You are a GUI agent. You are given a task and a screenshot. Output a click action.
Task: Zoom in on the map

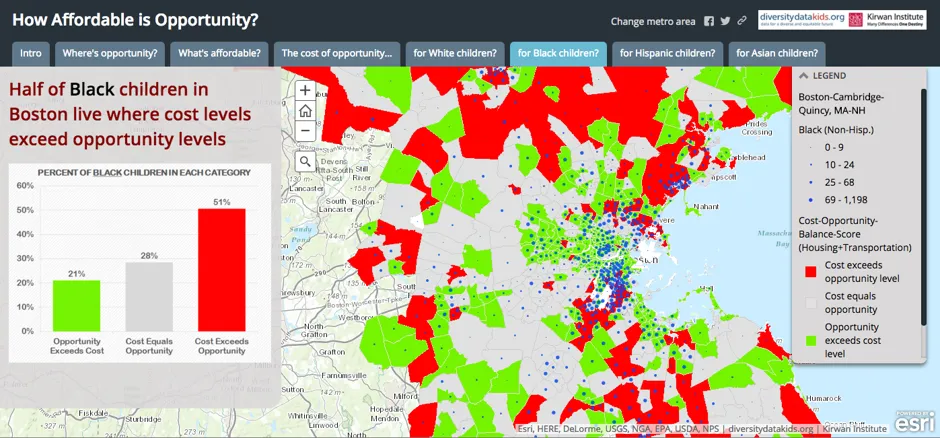(x=305, y=88)
